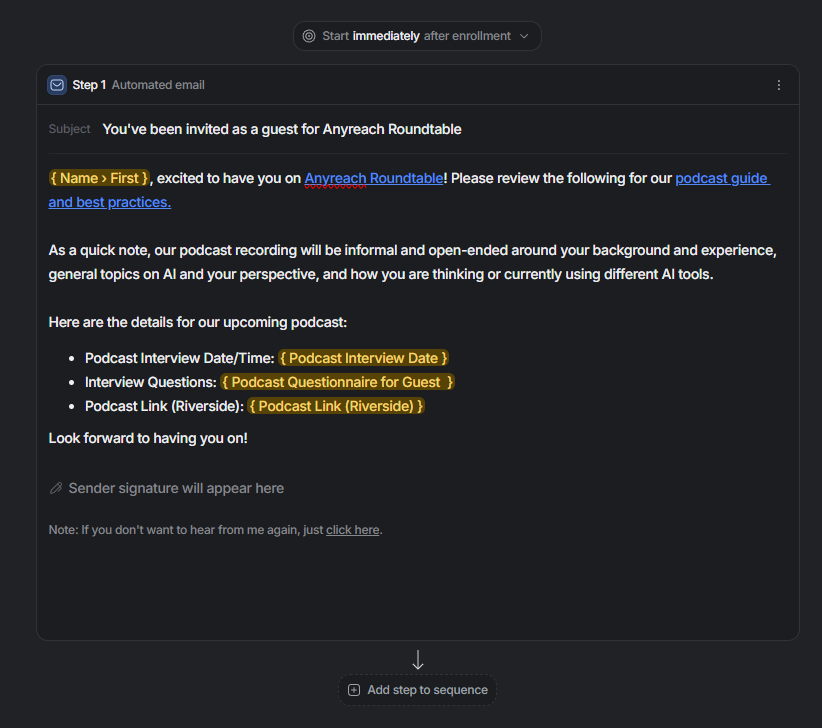Click the down arrow below the email step
Image resolution: width=822 pixels, height=728 pixels.
point(418,659)
